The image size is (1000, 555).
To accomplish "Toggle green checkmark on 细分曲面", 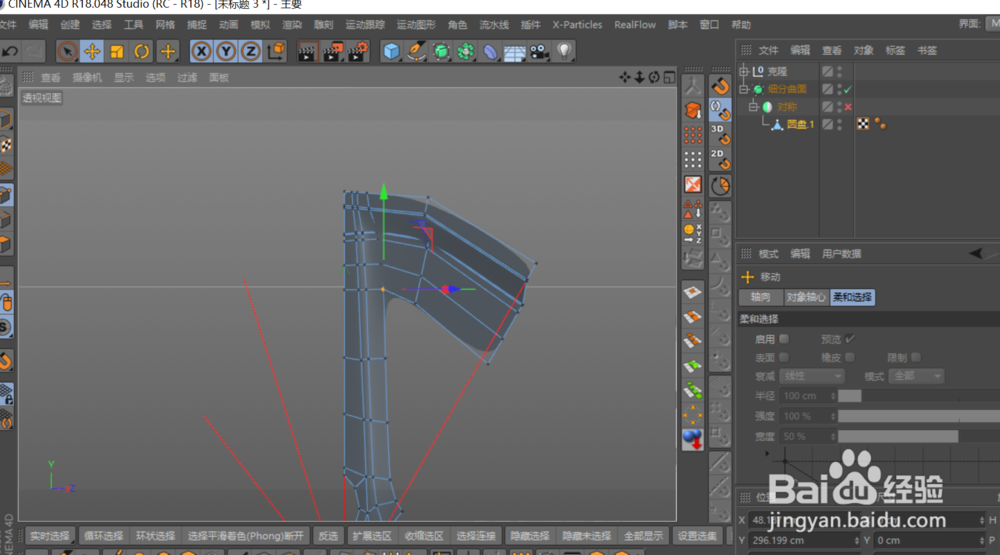I will (848, 89).
